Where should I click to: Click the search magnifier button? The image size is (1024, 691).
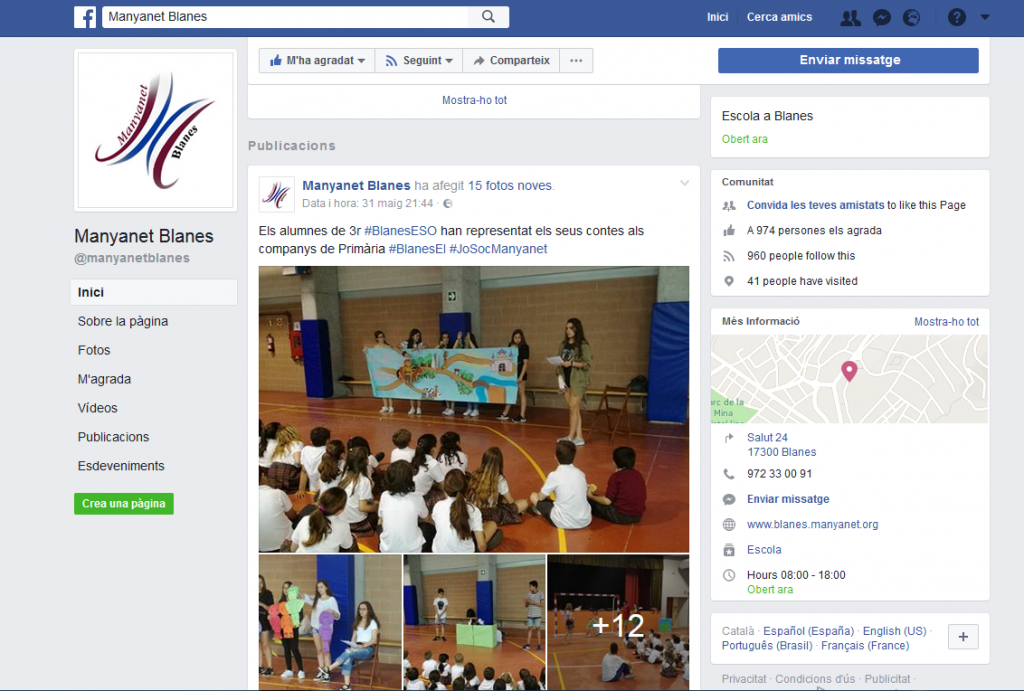click(x=488, y=17)
